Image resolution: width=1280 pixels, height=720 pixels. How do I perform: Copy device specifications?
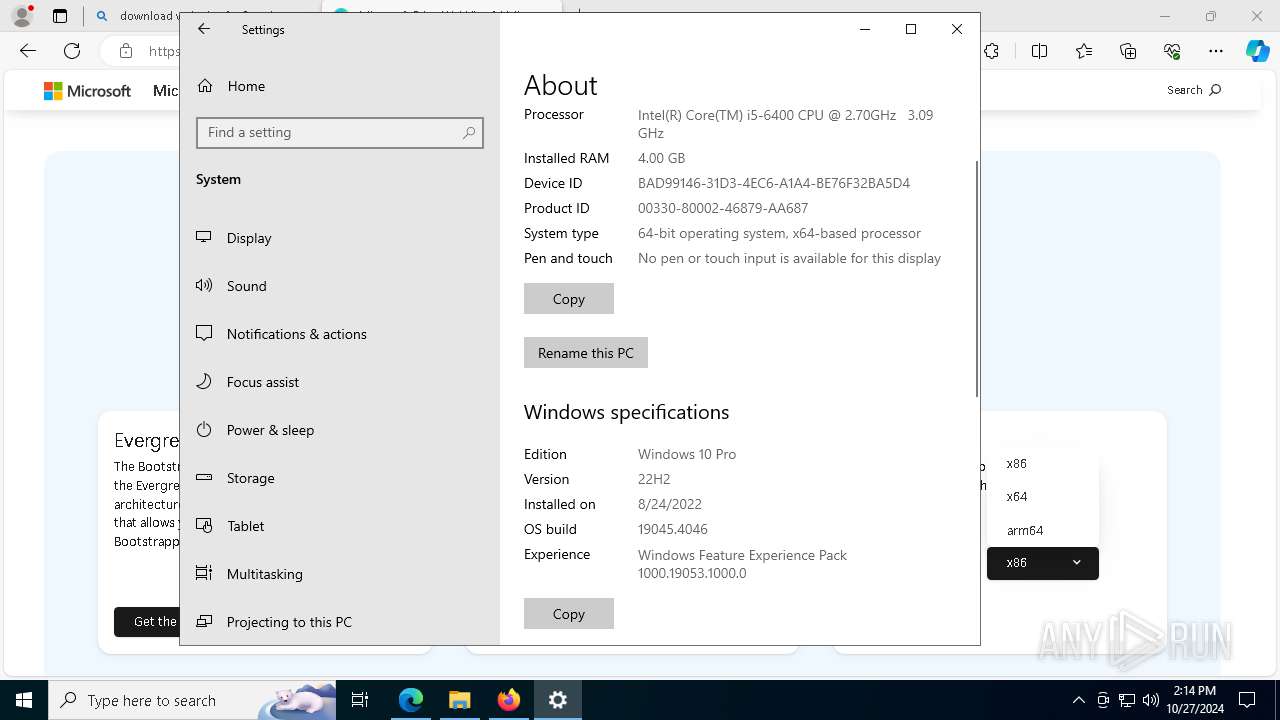569,299
